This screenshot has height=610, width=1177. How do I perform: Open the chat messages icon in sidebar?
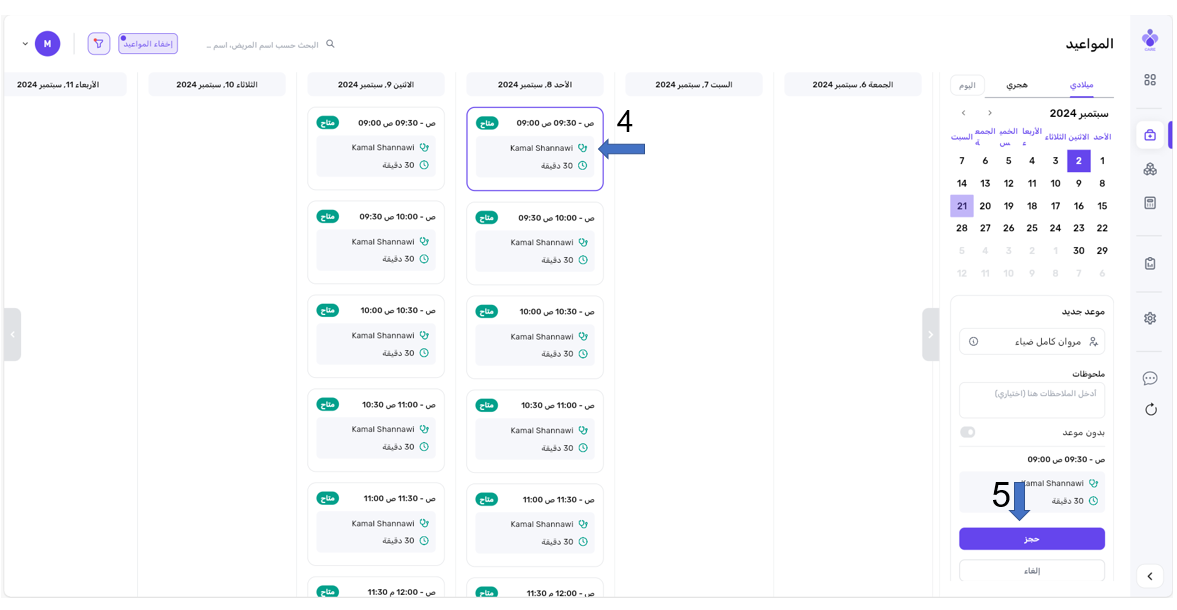coord(1150,378)
